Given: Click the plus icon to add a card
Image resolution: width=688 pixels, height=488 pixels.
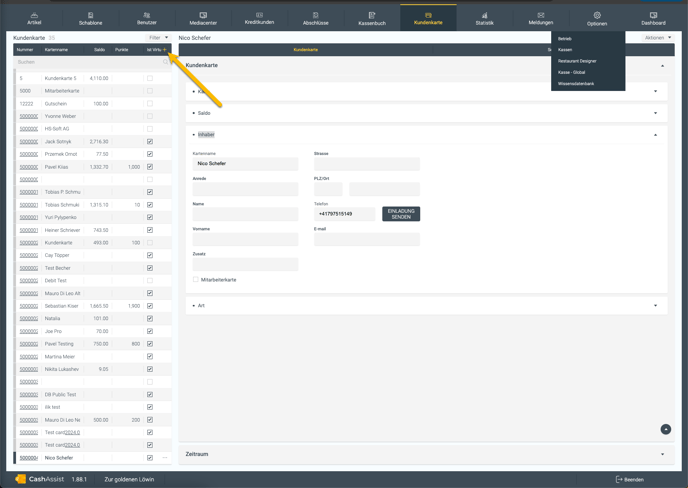Looking at the screenshot, I should 165,50.
